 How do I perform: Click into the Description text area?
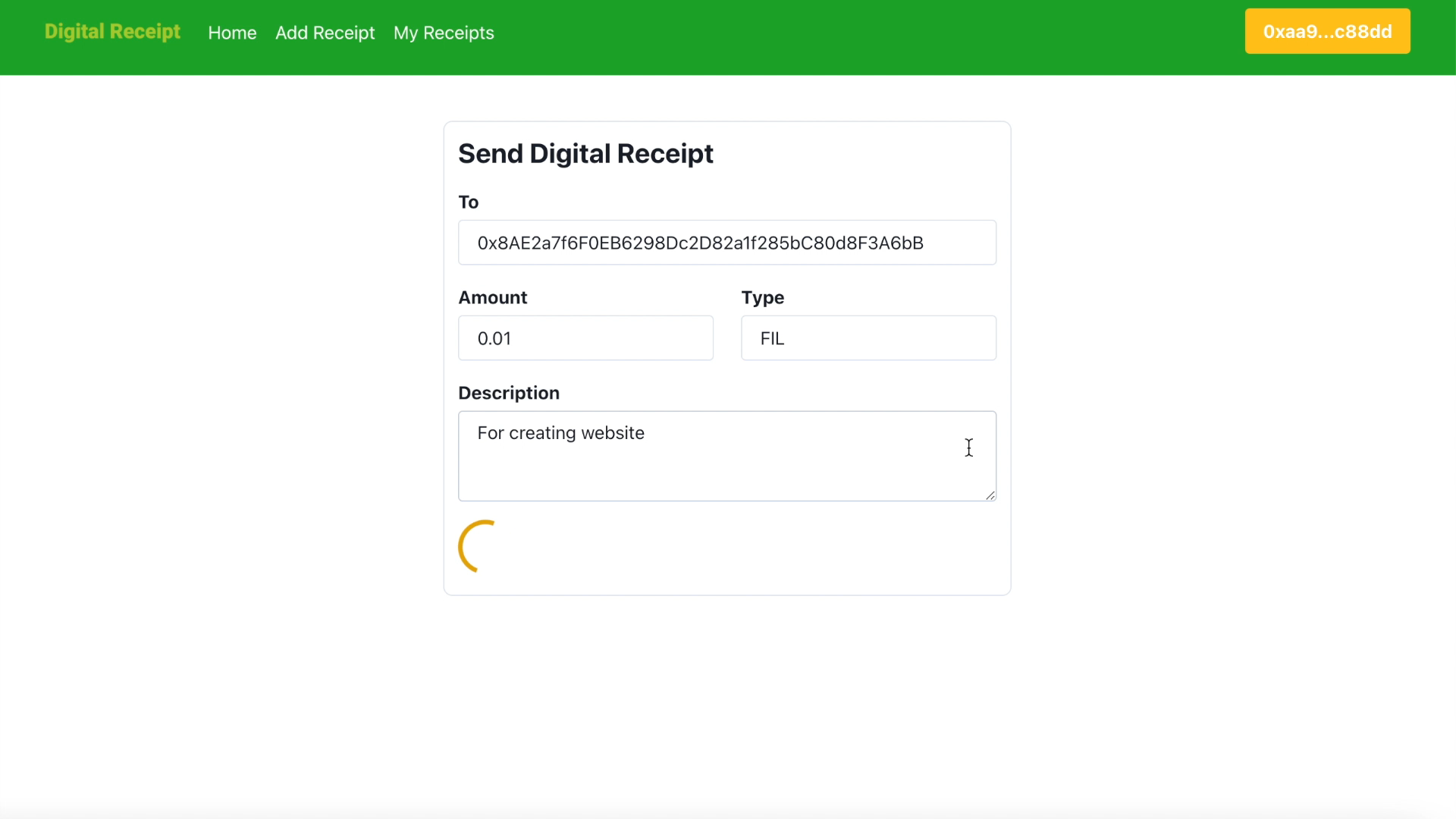pos(727,456)
